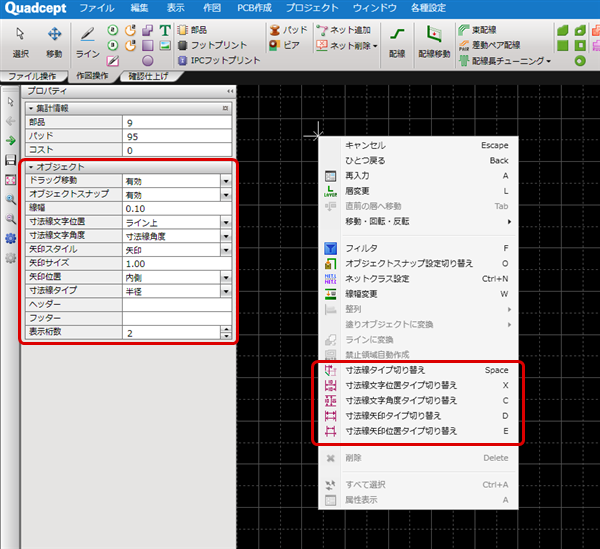Open the ウィンドウ menu
Screen dimensions: 600x549
click(375, 8)
